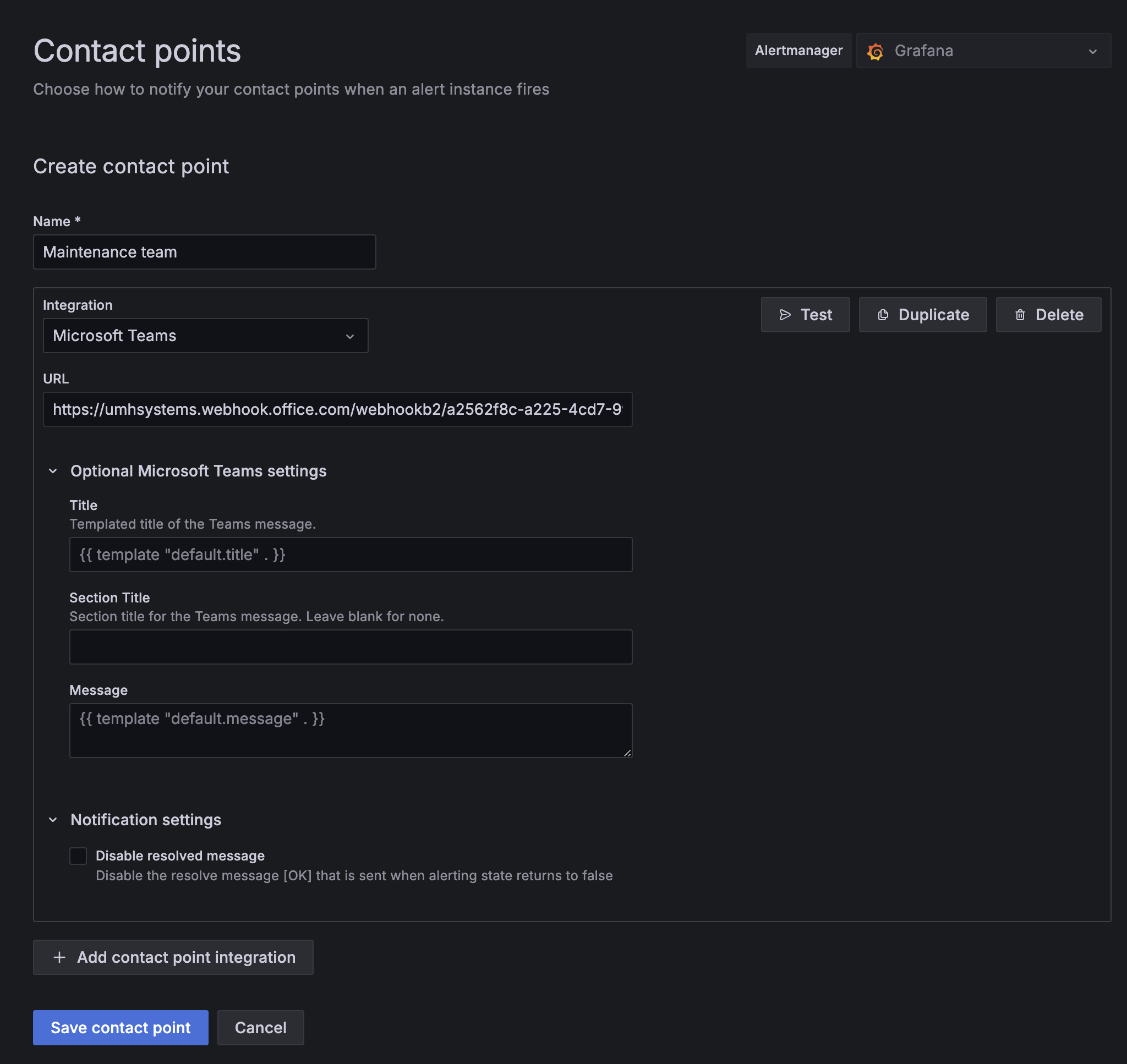This screenshot has height=1064, width=1127.
Task: Click the Message template textarea
Action: [x=350, y=730]
